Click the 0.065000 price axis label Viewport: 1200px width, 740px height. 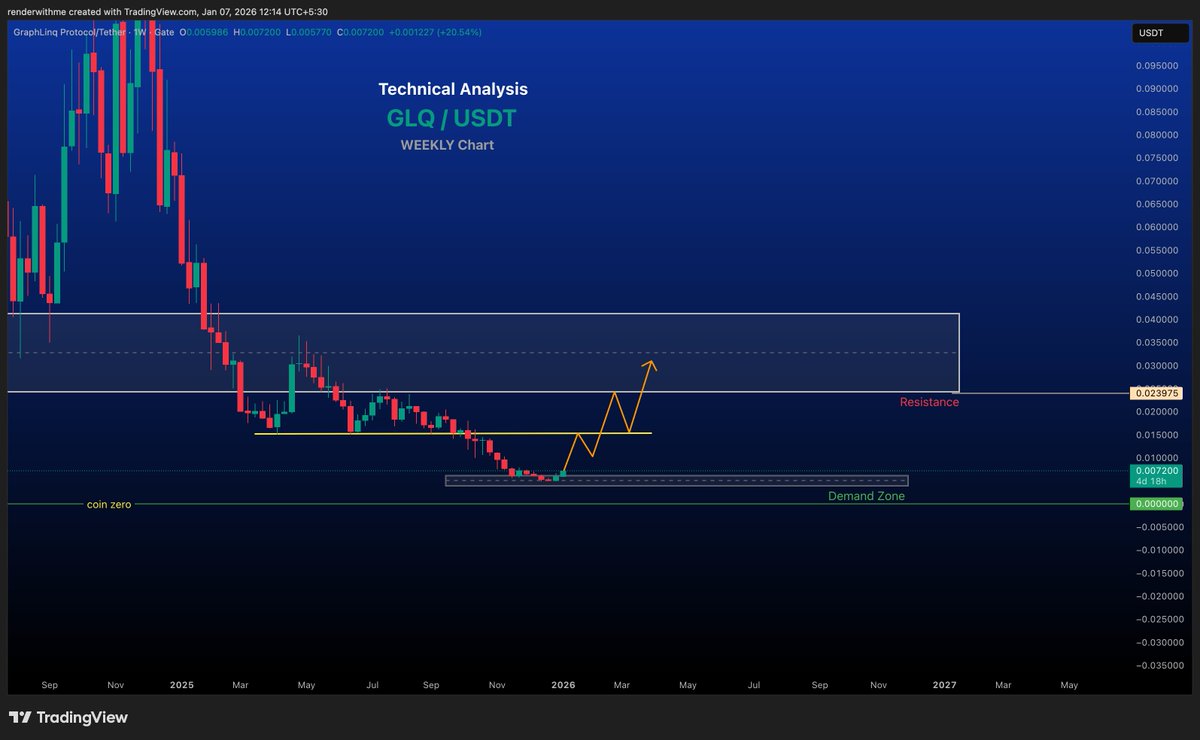pyautogui.click(x=1156, y=204)
